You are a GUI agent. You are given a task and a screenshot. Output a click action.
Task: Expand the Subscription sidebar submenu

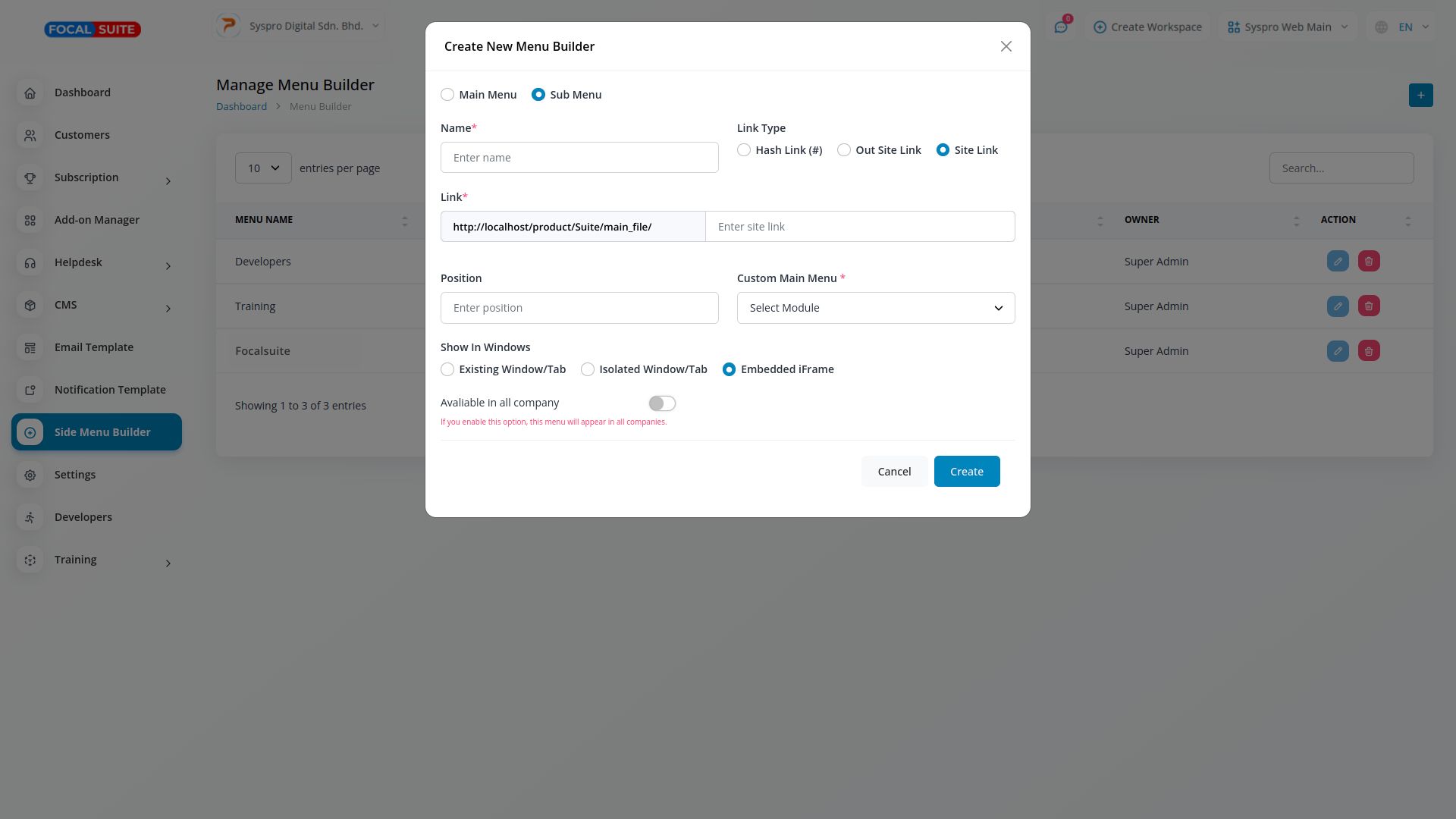tap(168, 179)
